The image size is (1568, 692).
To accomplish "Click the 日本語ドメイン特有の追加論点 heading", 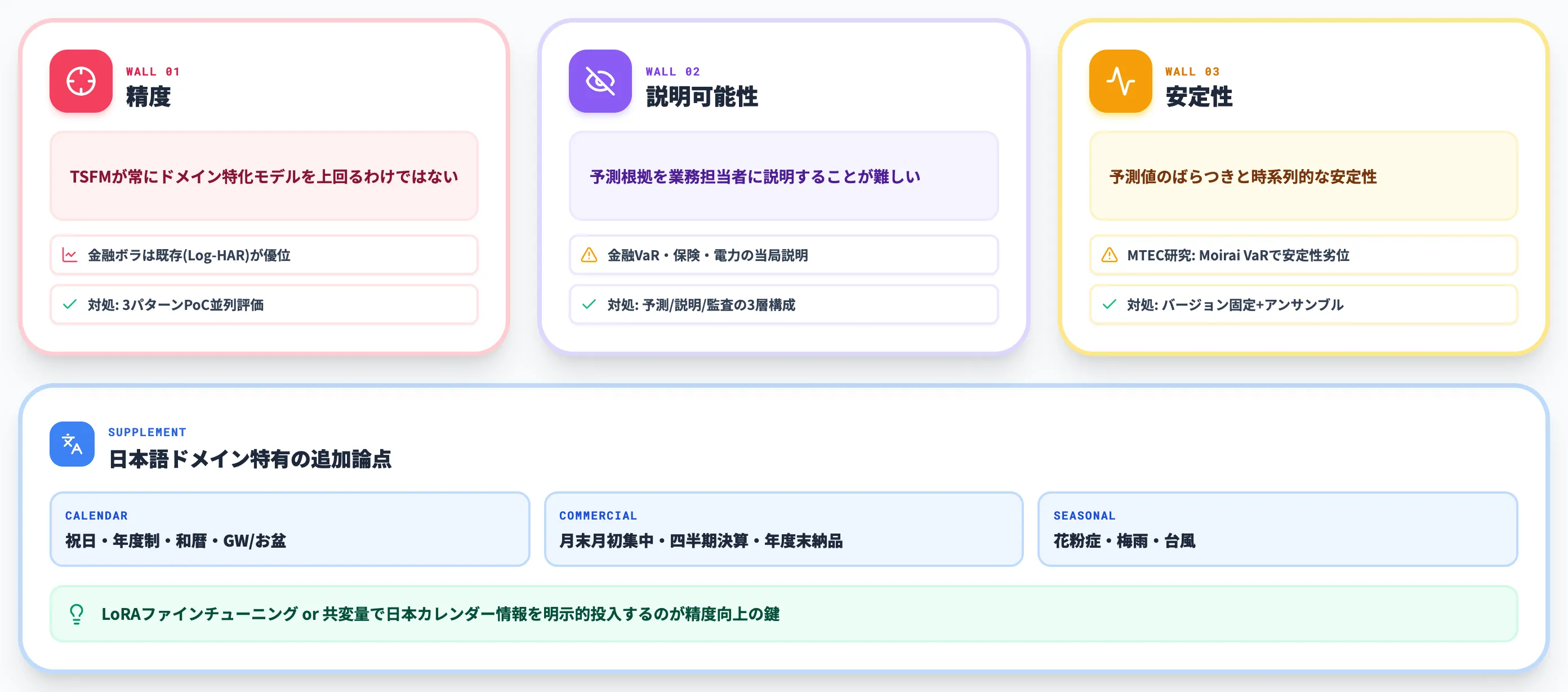I will 250,459.
